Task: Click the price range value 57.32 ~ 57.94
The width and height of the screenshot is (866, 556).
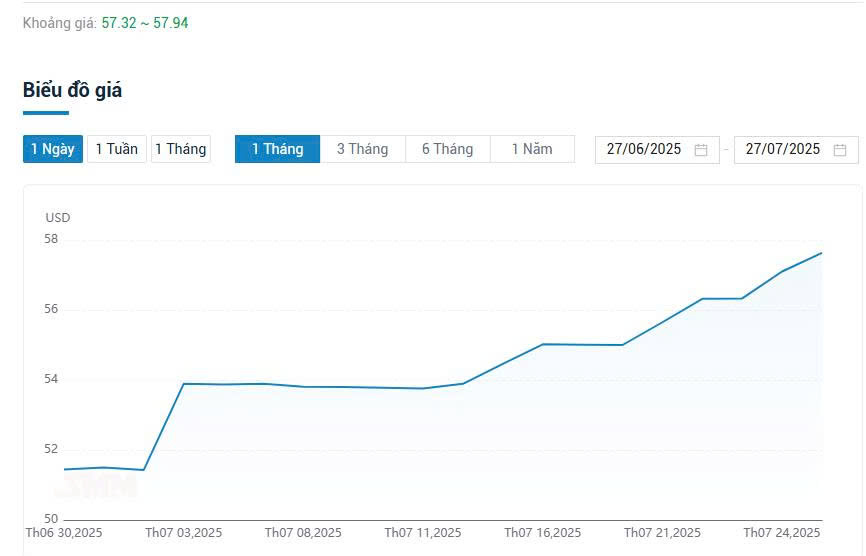Action: click(x=145, y=22)
